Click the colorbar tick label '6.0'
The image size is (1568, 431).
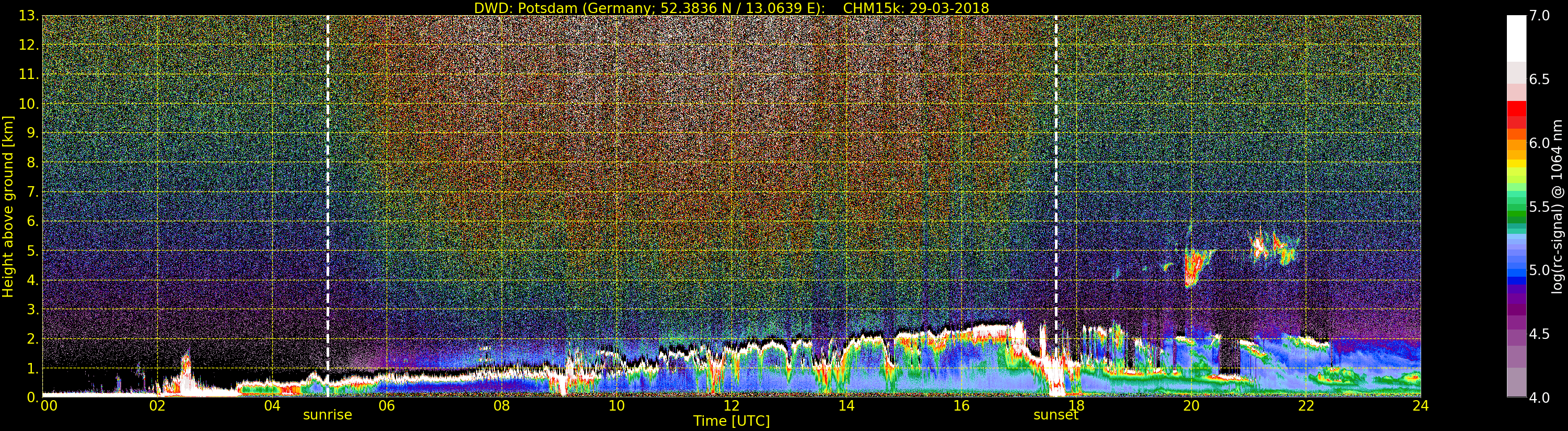coord(1539,143)
